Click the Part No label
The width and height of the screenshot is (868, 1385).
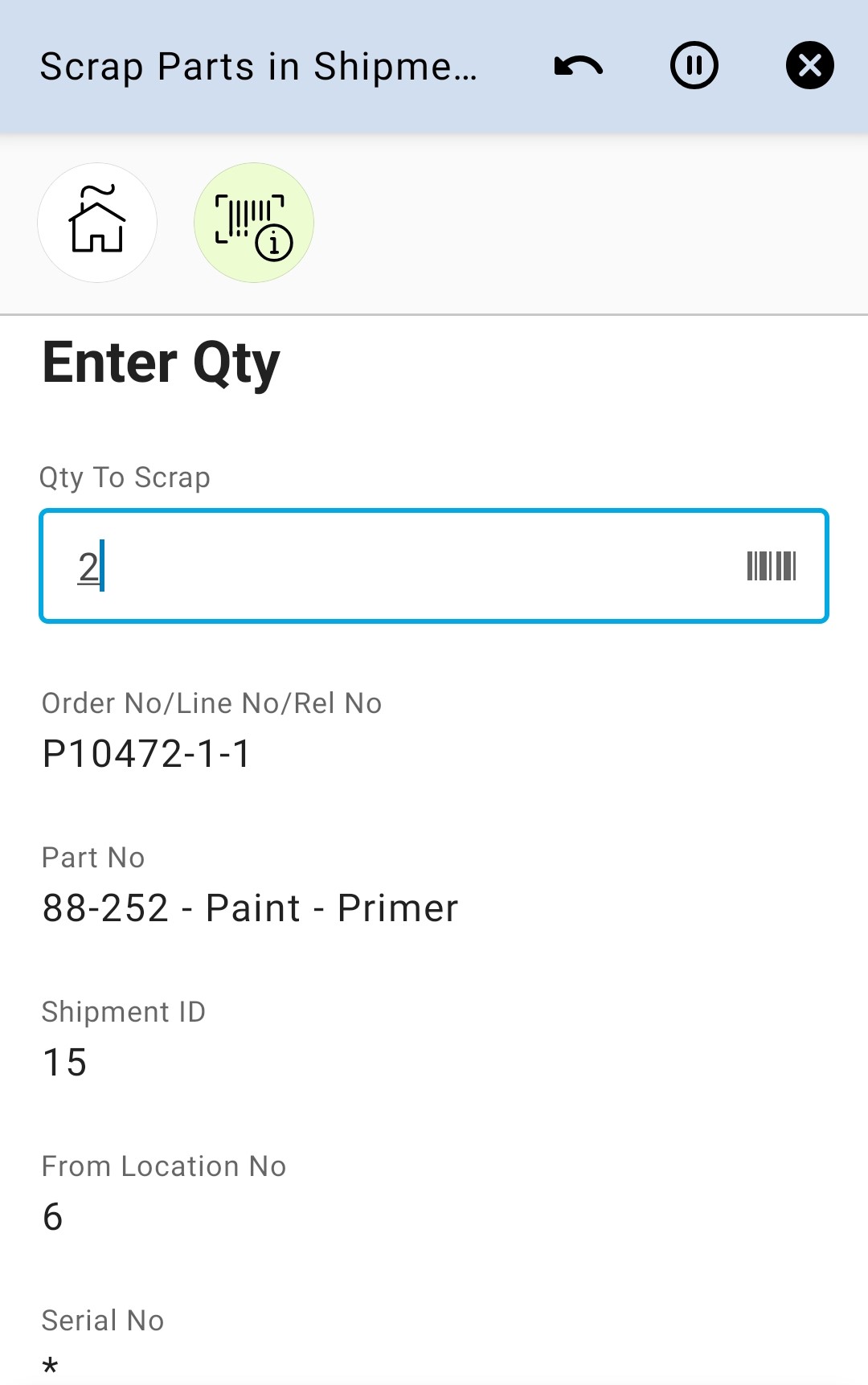[x=93, y=858]
